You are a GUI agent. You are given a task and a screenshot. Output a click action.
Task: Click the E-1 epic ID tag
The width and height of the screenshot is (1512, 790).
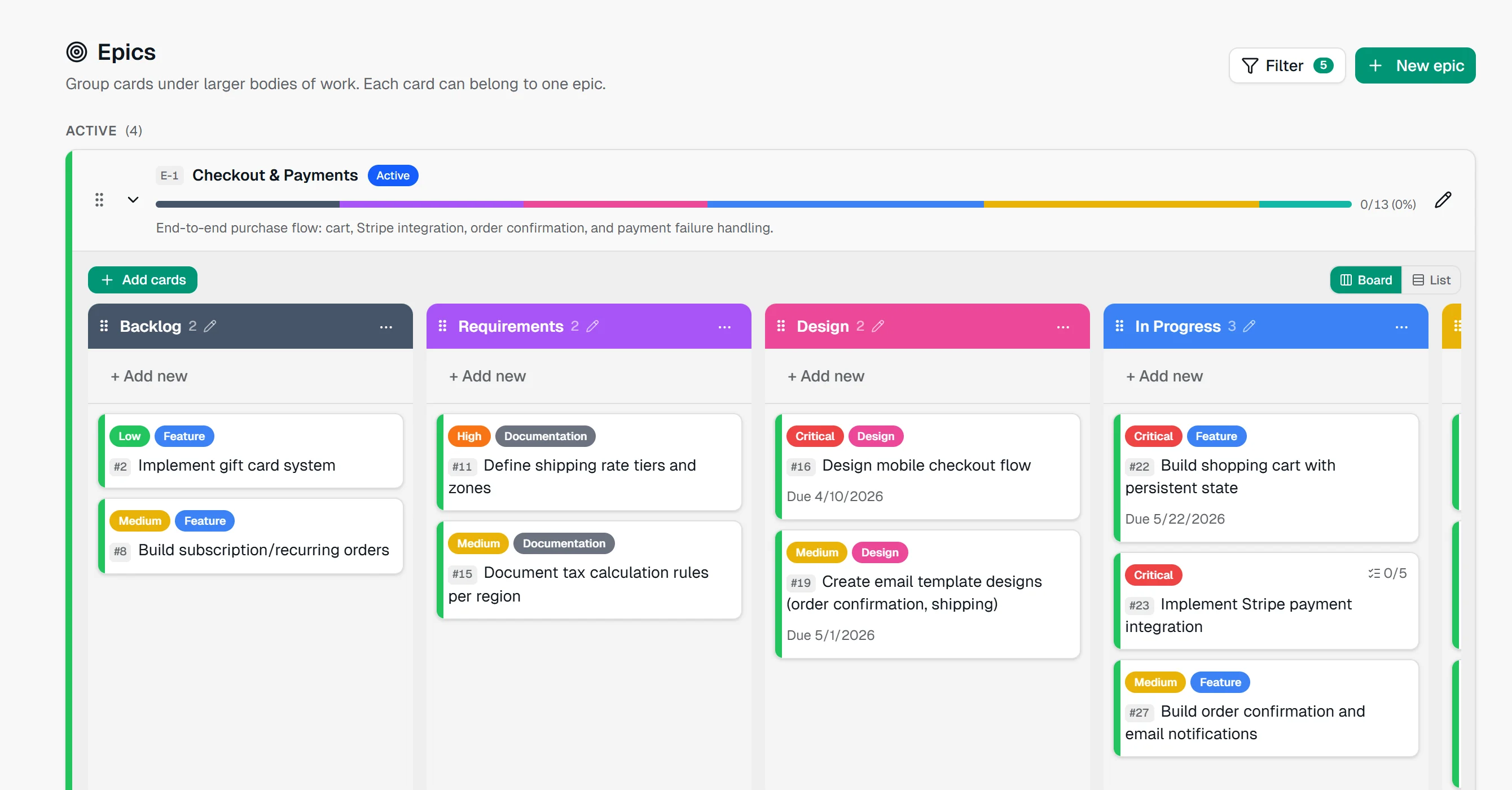pos(170,175)
